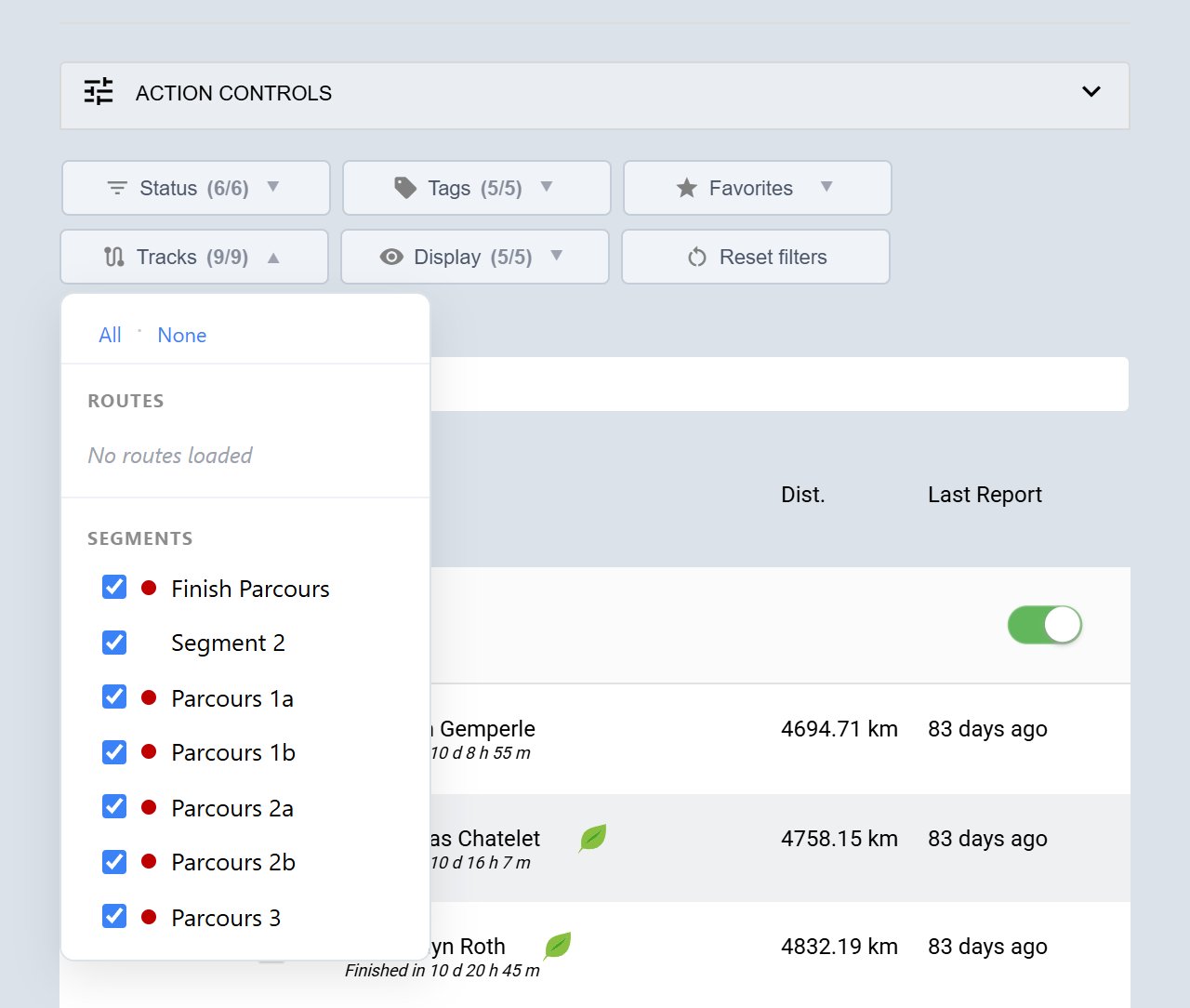The height and width of the screenshot is (1008, 1190).
Task: Select All tracks link
Action: tap(110, 335)
